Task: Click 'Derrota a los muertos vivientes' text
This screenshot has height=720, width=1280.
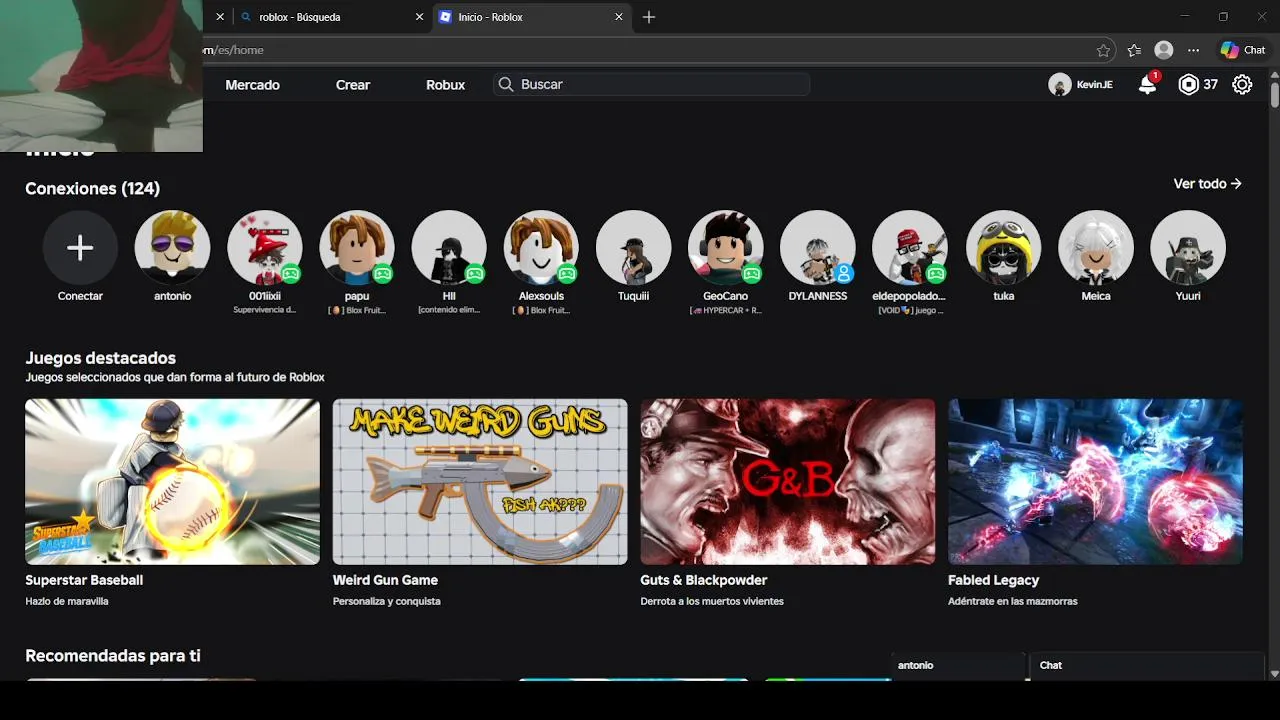Action: click(712, 602)
